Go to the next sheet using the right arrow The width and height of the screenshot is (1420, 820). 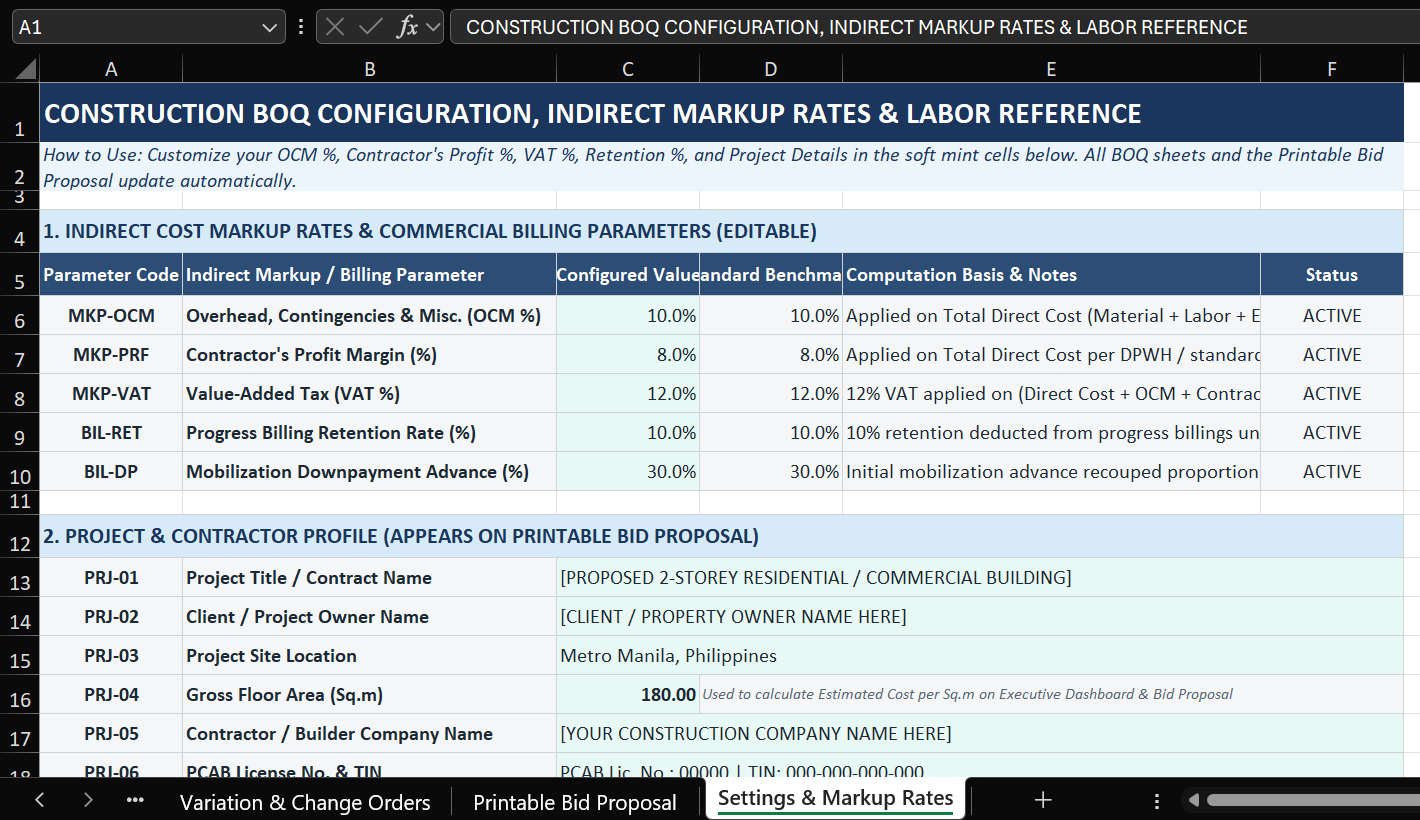[x=88, y=800]
